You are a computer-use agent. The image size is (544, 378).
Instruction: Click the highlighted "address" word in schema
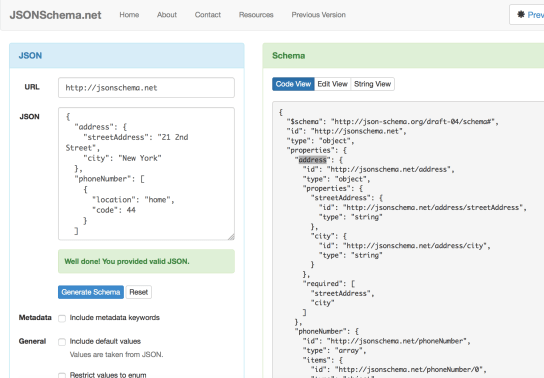pyautogui.click(x=313, y=160)
